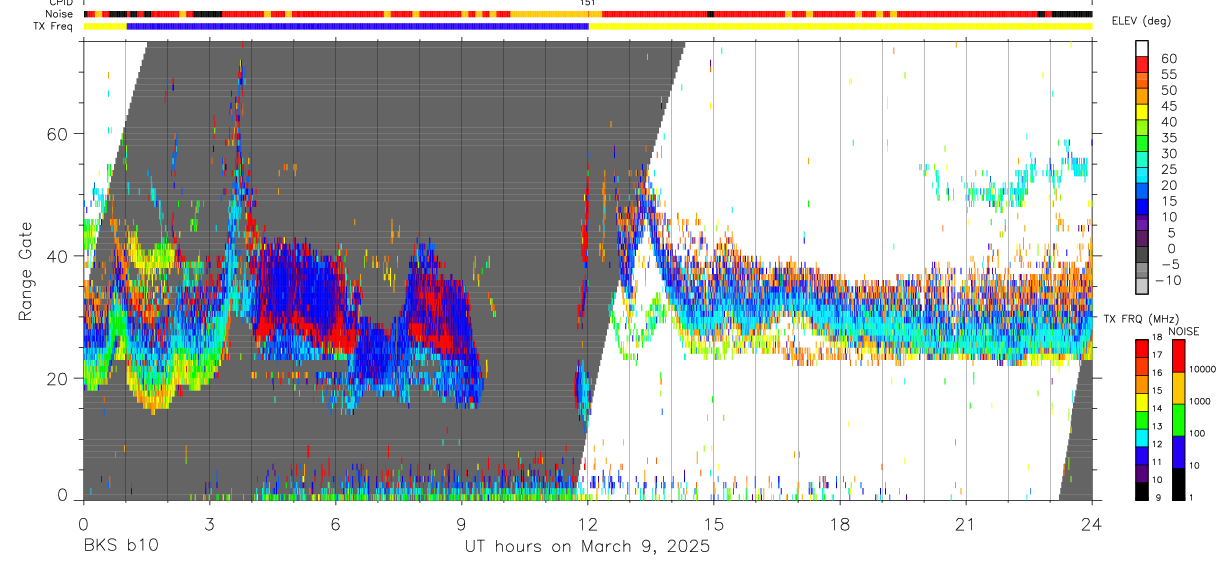Click the orange 1000–10000 NOISE swatch
This screenshot has height=567, width=1228.
pyautogui.click(x=1177, y=388)
